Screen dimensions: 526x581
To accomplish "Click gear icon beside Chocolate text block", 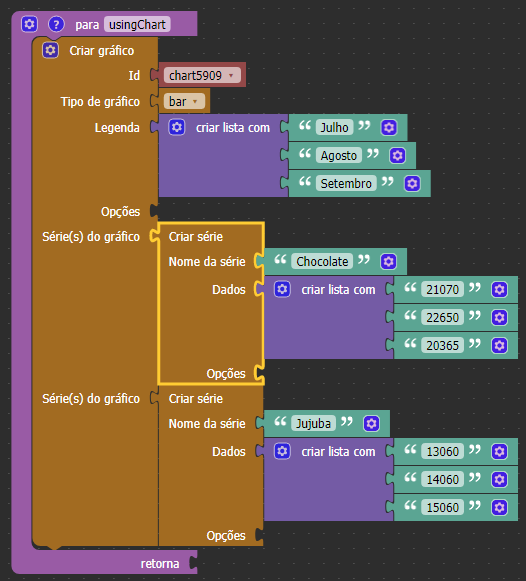I will pyautogui.click(x=388, y=262).
